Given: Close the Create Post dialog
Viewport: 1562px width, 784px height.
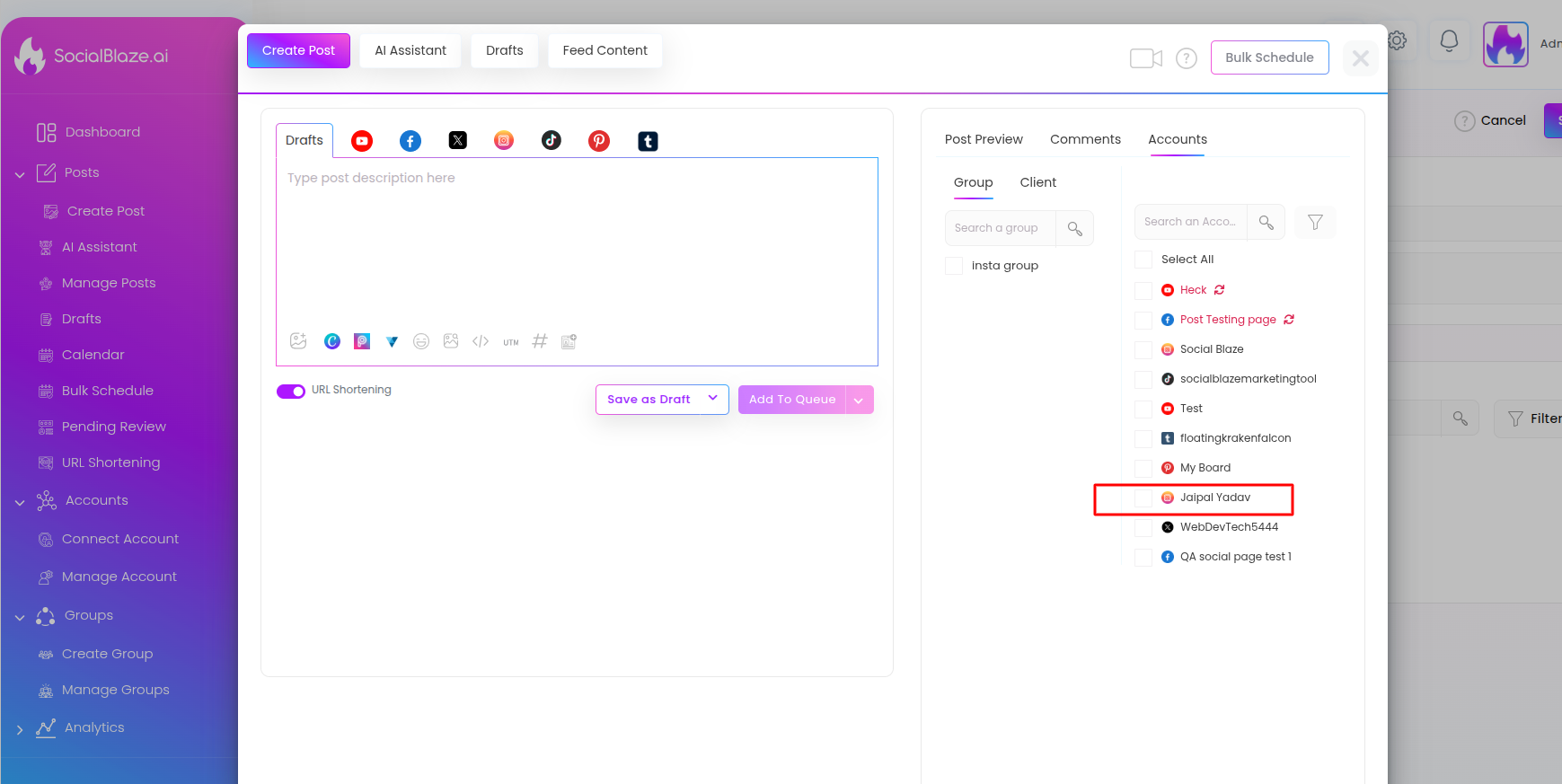Looking at the screenshot, I should tap(1360, 58).
